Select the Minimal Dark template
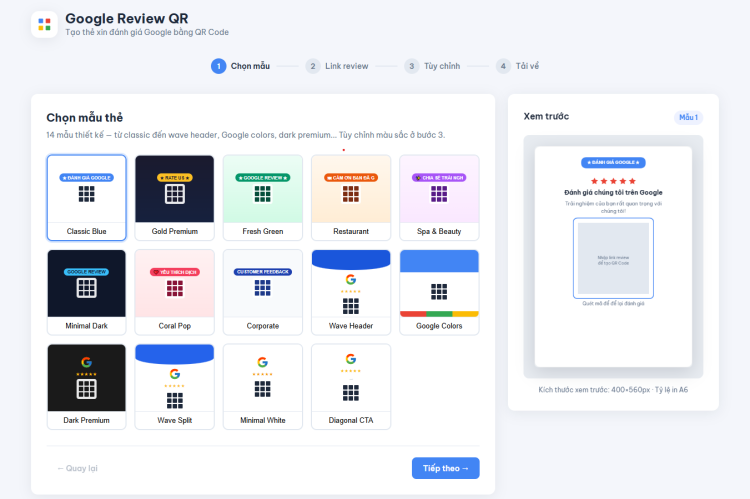Image resolution: width=750 pixels, height=499 pixels. click(x=87, y=292)
